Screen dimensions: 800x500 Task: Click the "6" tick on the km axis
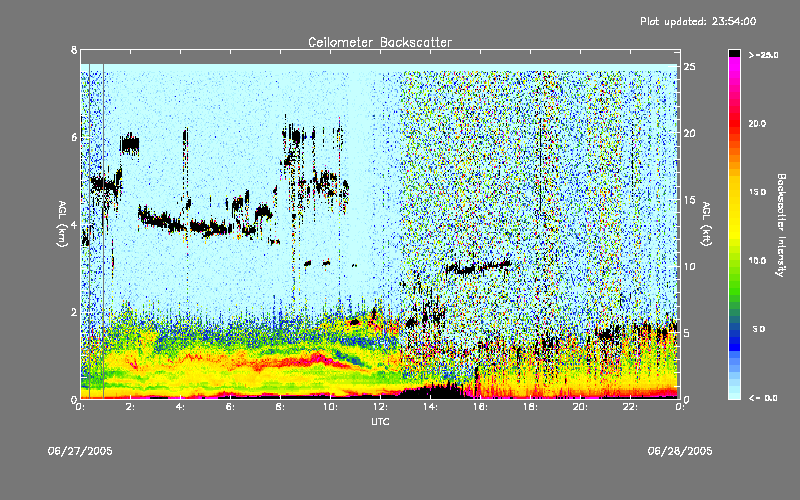pos(74,137)
